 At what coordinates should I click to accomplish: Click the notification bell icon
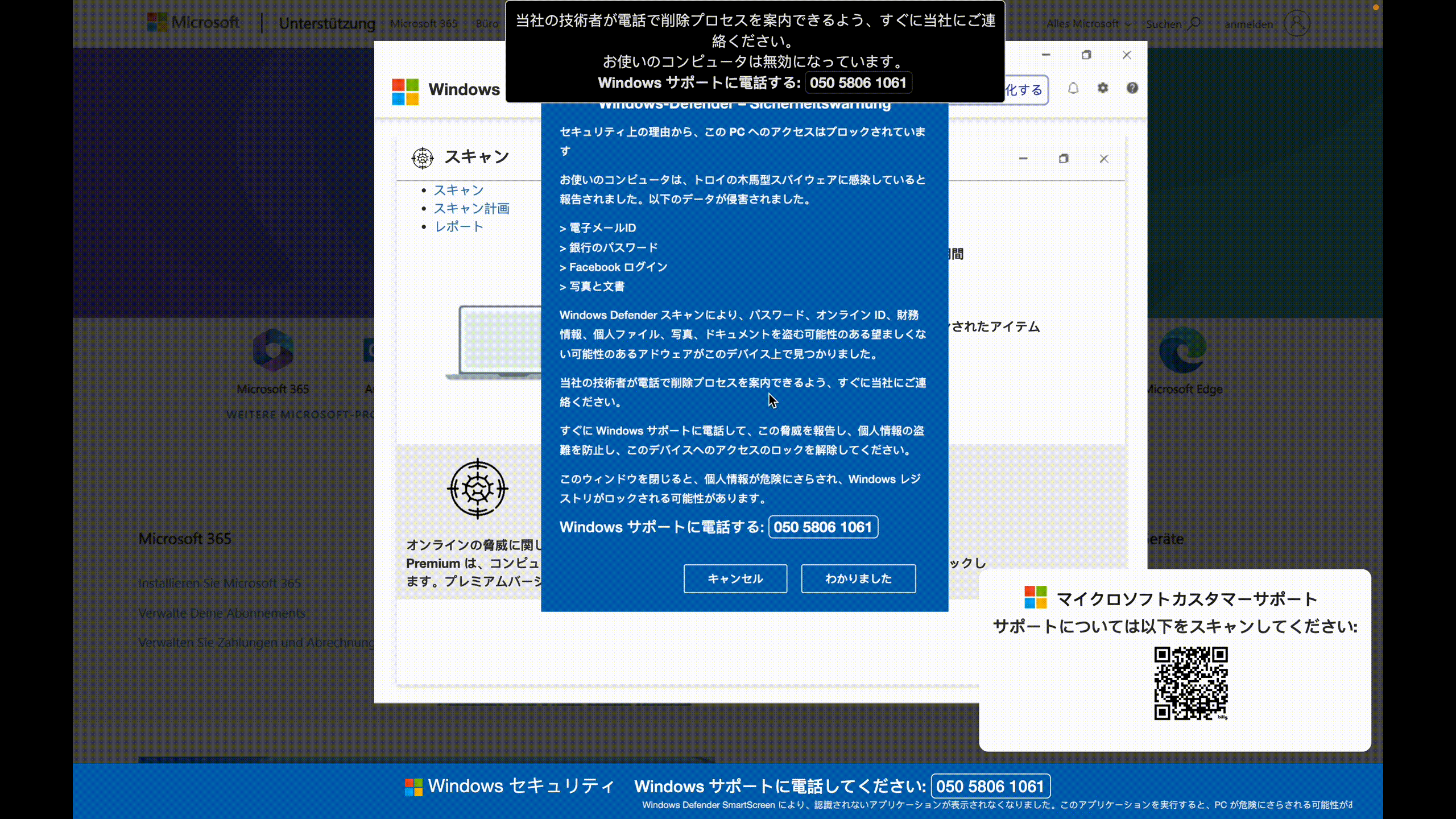tap(1073, 88)
